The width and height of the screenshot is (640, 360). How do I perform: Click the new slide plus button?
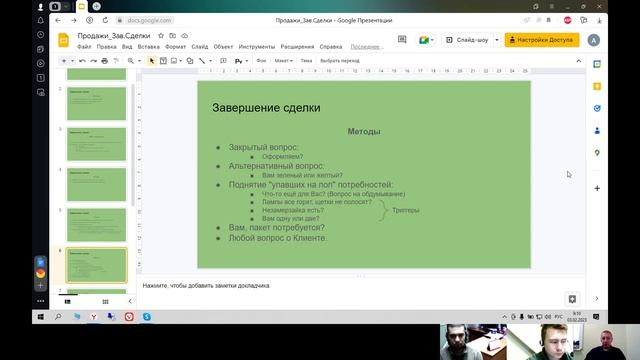point(64,61)
